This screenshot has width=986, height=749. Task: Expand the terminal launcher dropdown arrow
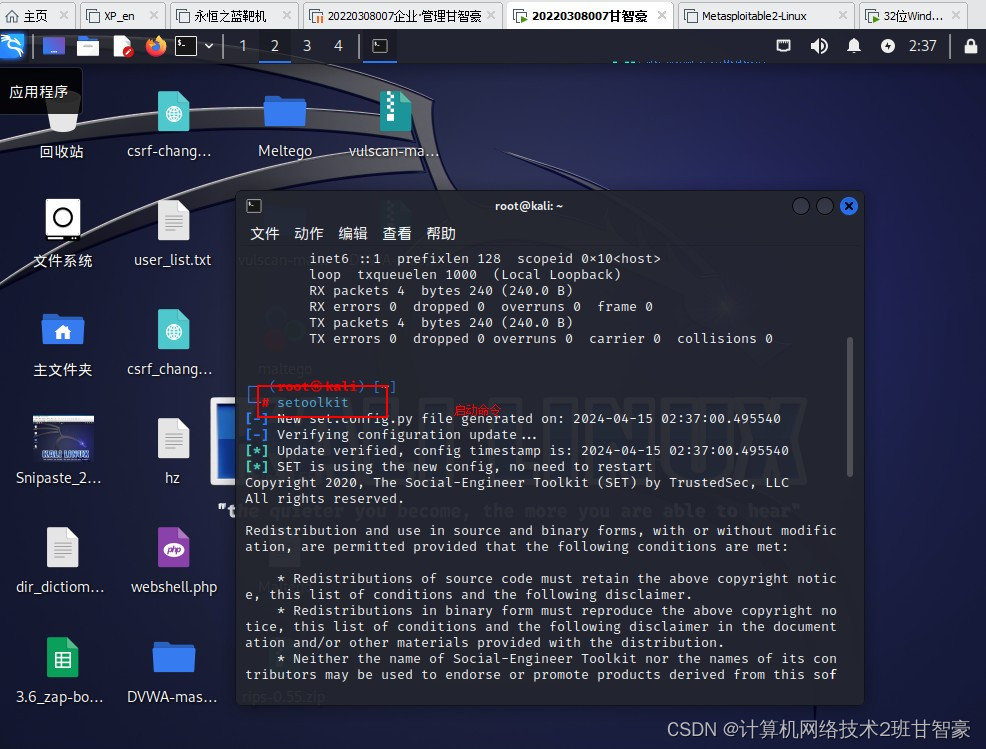tap(209, 46)
